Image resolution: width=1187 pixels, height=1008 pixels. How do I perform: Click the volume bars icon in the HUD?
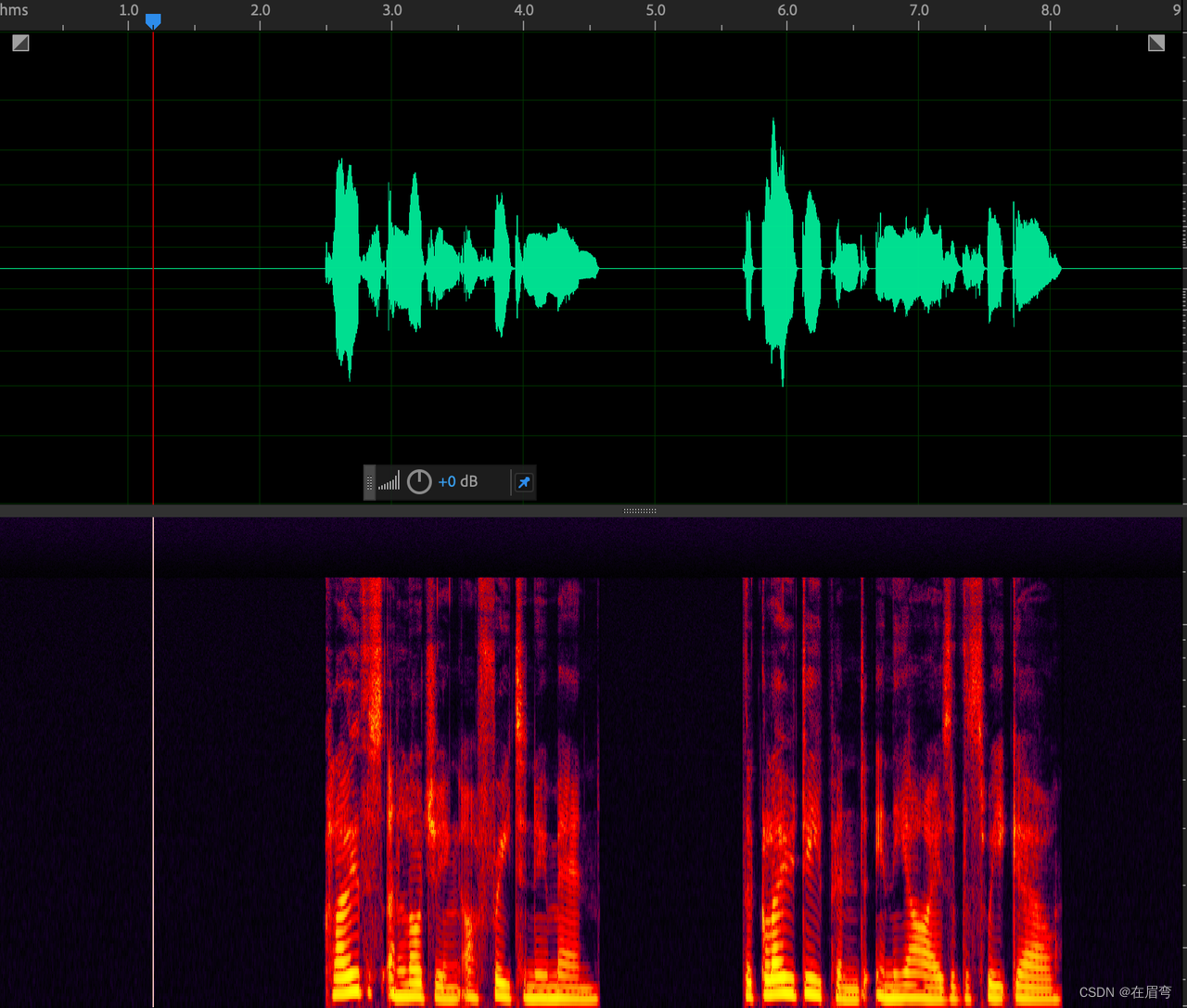tap(389, 481)
